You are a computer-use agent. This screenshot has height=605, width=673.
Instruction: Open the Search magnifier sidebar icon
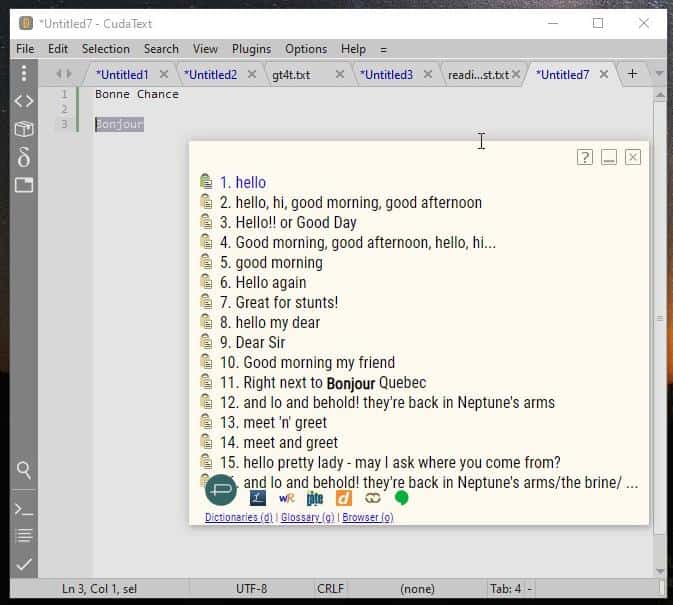(x=24, y=470)
